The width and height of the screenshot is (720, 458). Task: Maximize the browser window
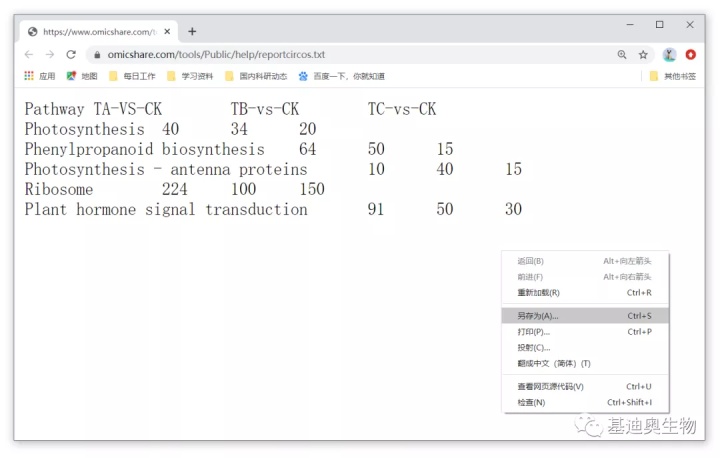[659, 24]
